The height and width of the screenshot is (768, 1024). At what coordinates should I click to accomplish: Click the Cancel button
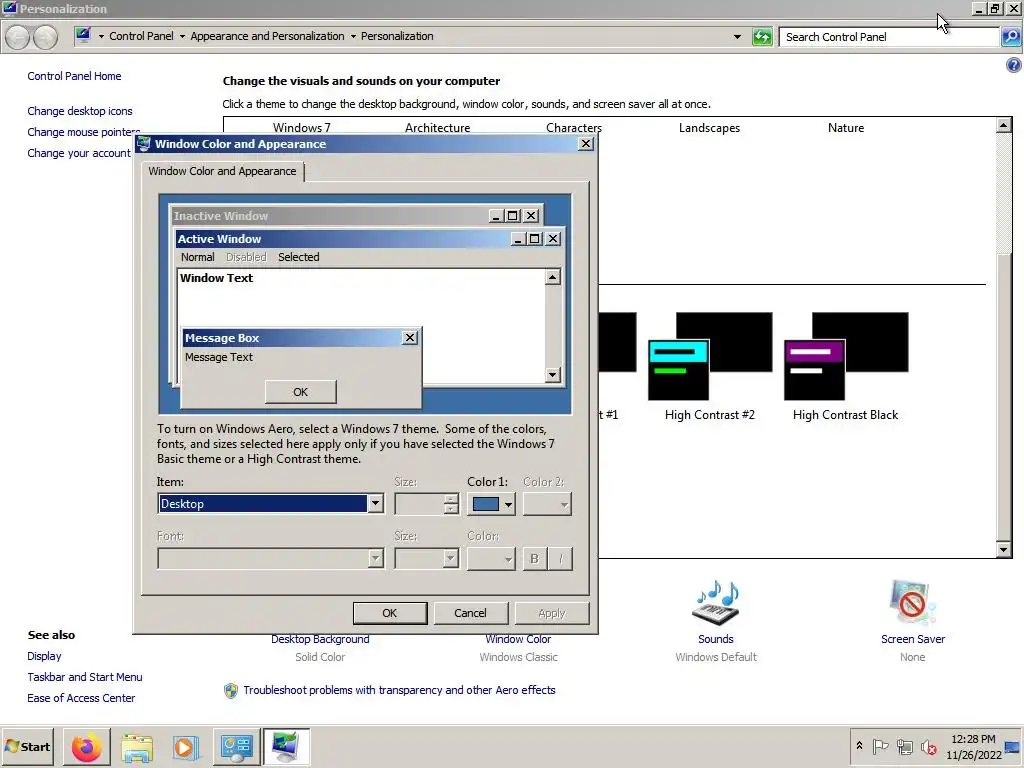click(470, 613)
